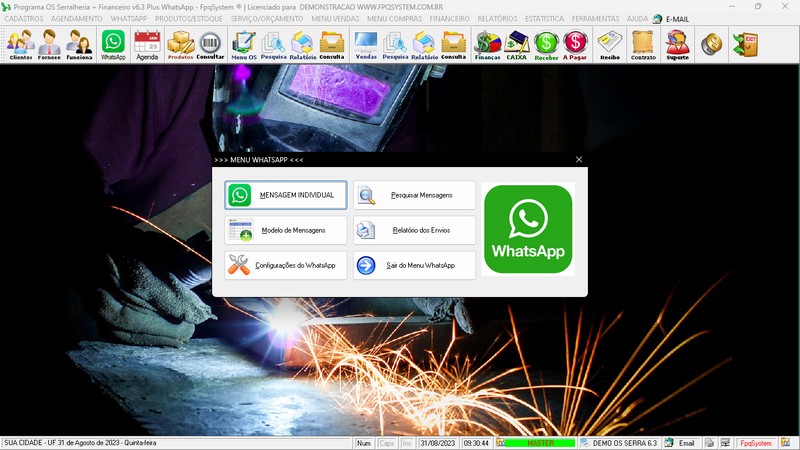This screenshot has height=450, width=800.
Task: Click the WhatsApp toolbar icon
Action: coord(113,44)
